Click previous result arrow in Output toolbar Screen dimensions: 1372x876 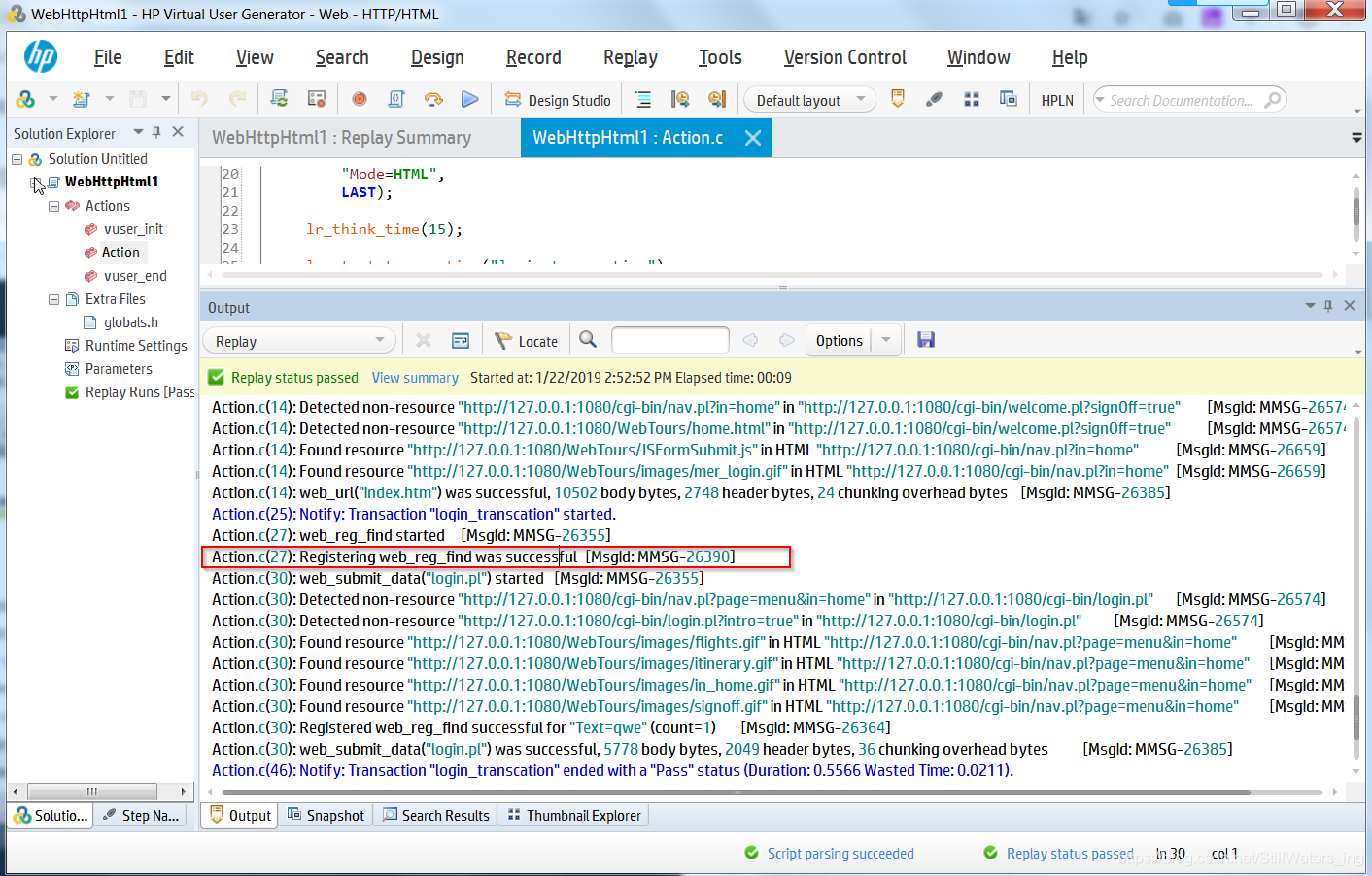[750, 340]
